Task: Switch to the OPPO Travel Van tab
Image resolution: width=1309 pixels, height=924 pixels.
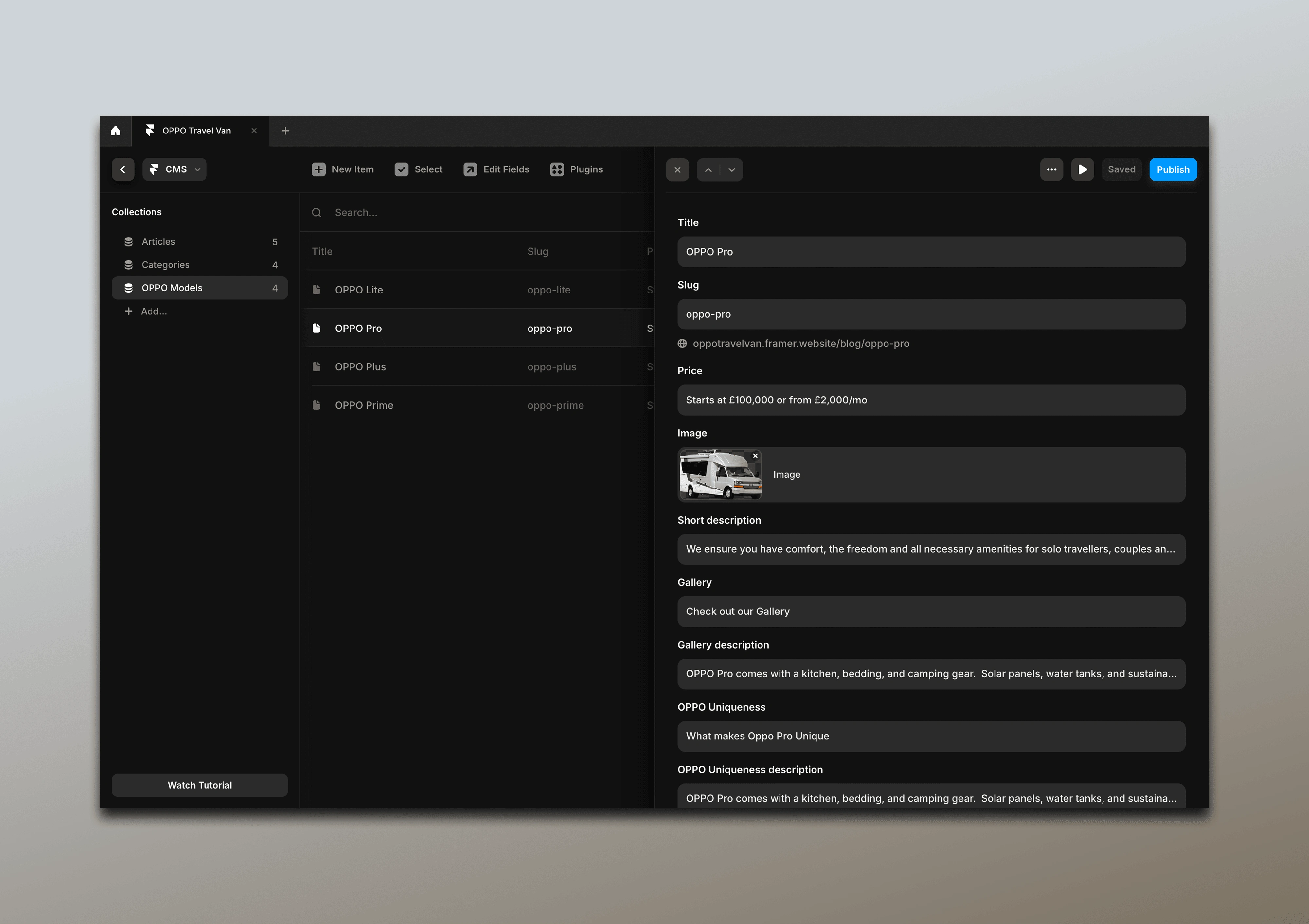Action: tap(196, 131)
